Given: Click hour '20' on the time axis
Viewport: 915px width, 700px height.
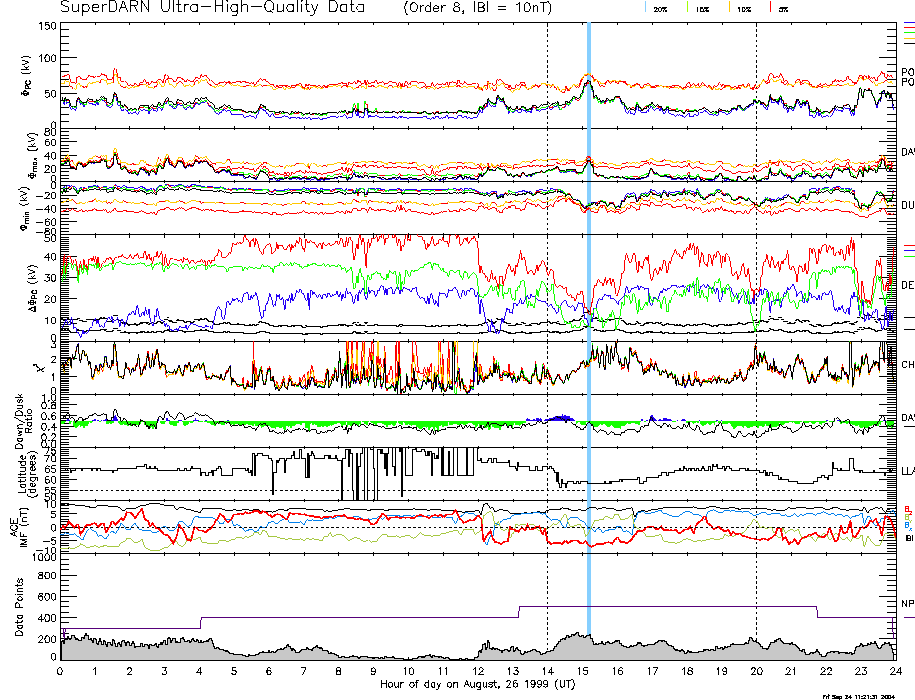Looking at the screenshot, I should coord(756,671).
